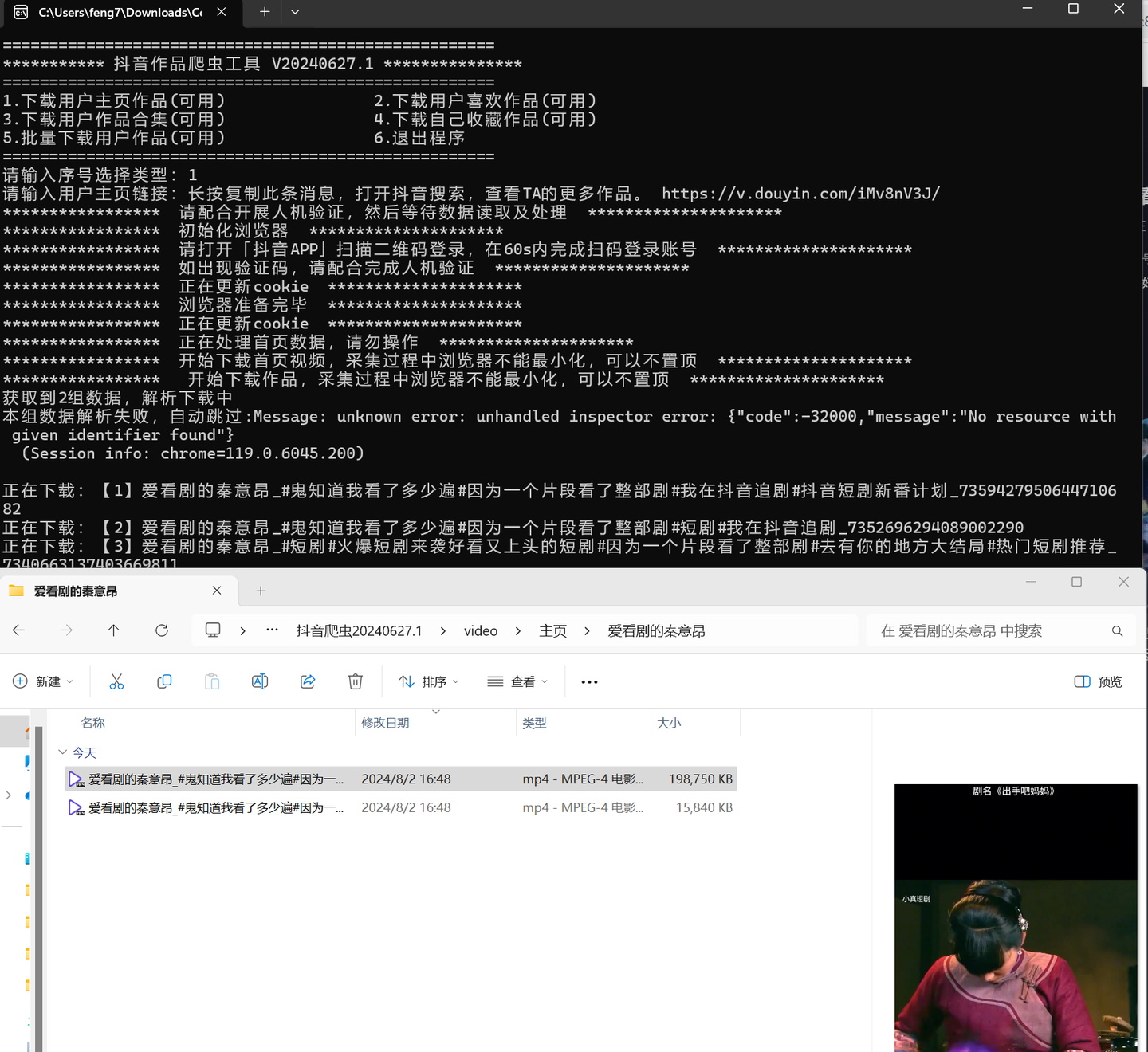1148x1052 pixels.
Task: Refresh the Explorer folder view
Action: click(x=162, y=630)
